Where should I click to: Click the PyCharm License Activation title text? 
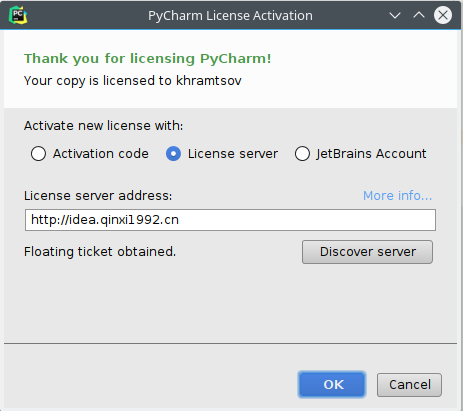click(x=230, y=16)
